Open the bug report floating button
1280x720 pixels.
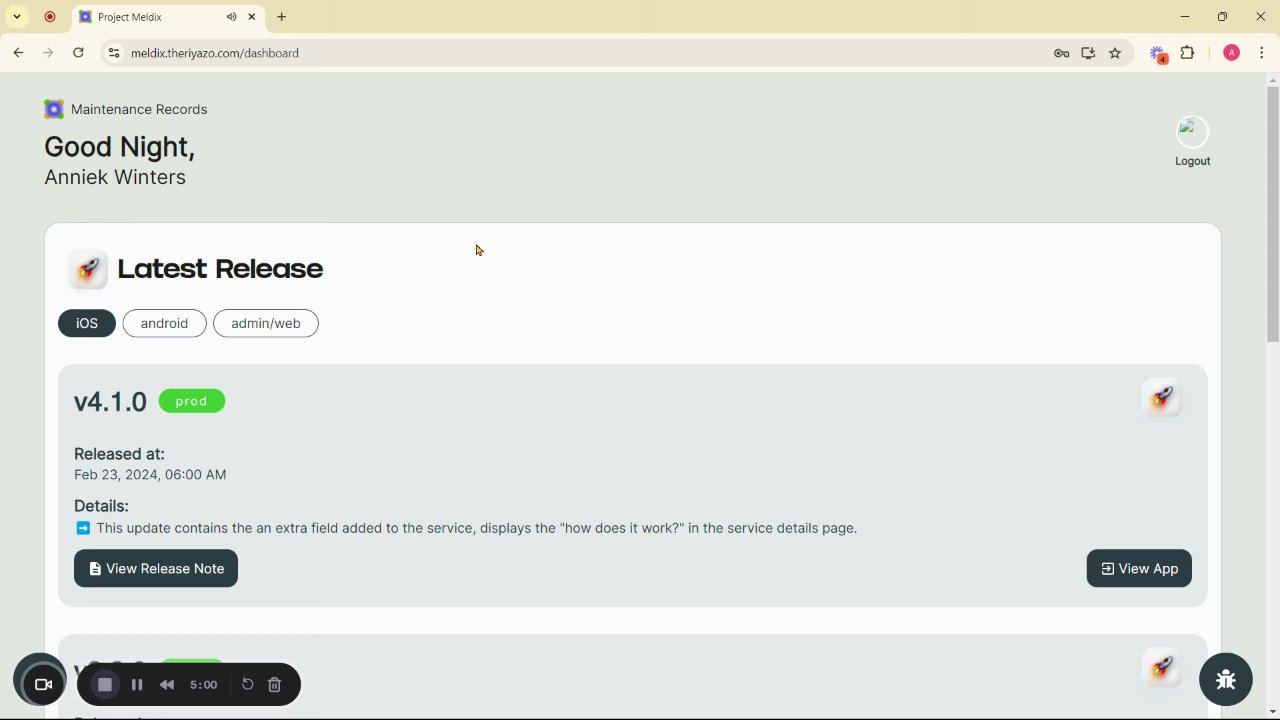pyautogui.click(x=1226, y=680)
